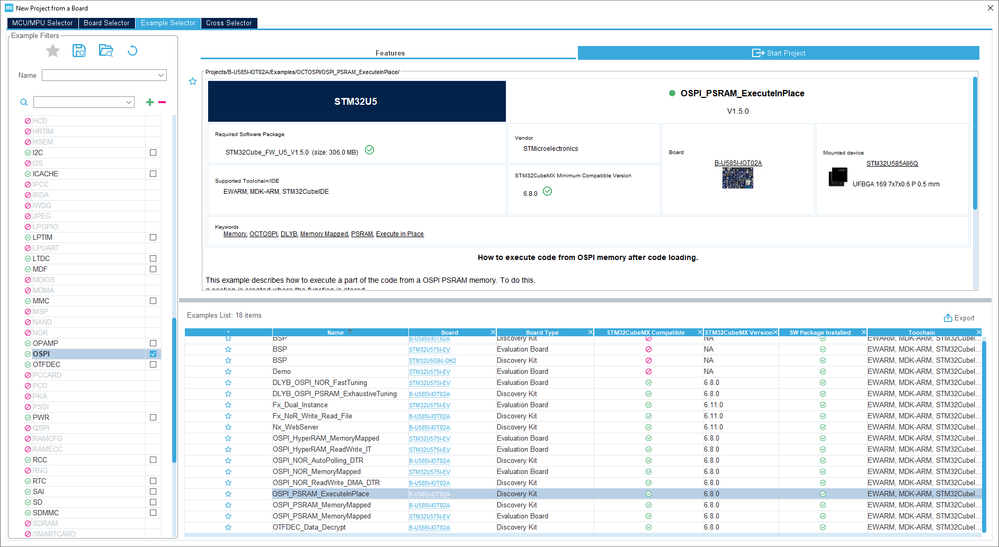Open the Name dropdown in Example Filters
This screenshot has height=547, width=999.
[x=161, y=75]
